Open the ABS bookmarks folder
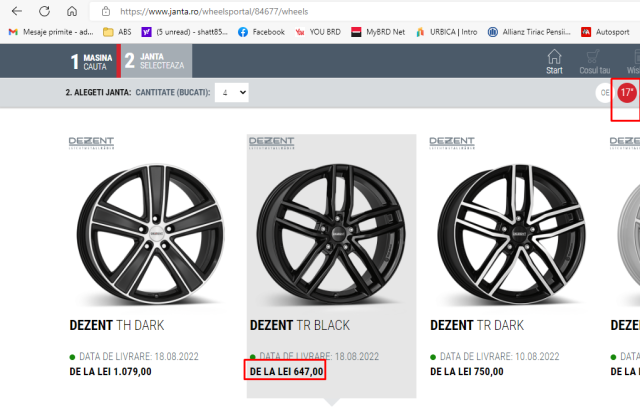 pyautogui.click(x=117, y=32)
